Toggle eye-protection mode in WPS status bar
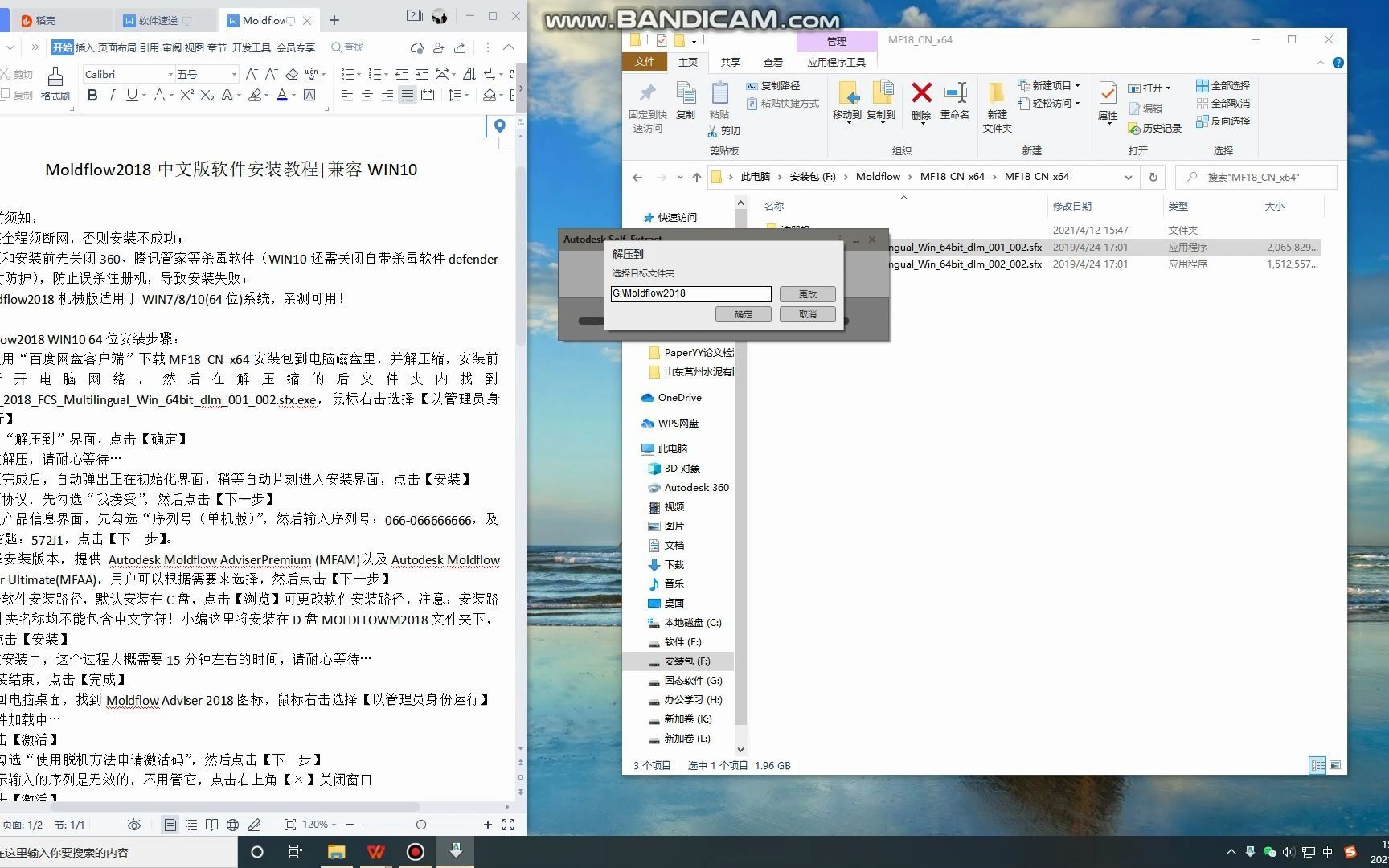The height and width of the screenshot is (868, 1389). point(134,825)
